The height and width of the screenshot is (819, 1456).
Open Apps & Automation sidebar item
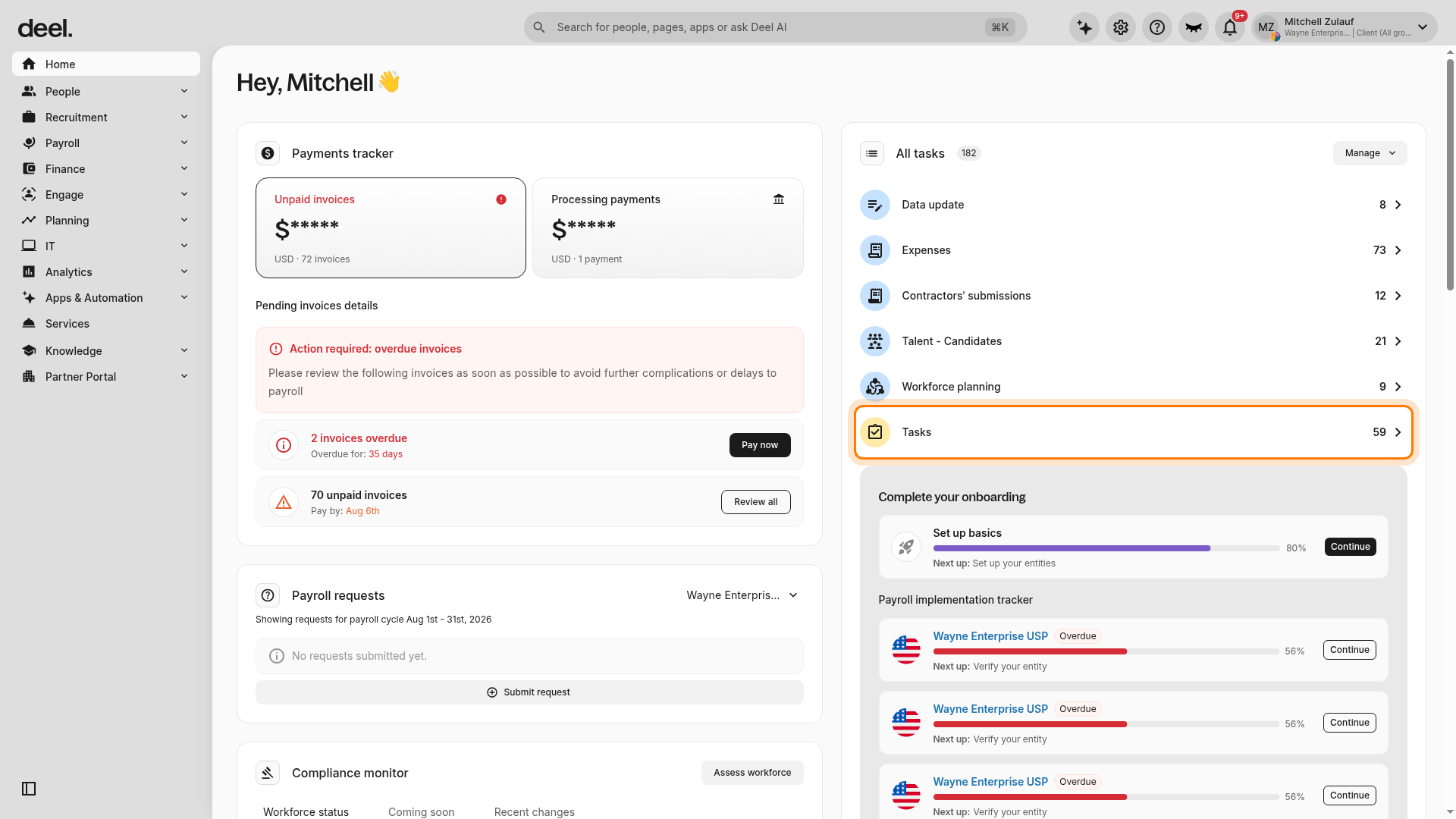pos(106,297)
